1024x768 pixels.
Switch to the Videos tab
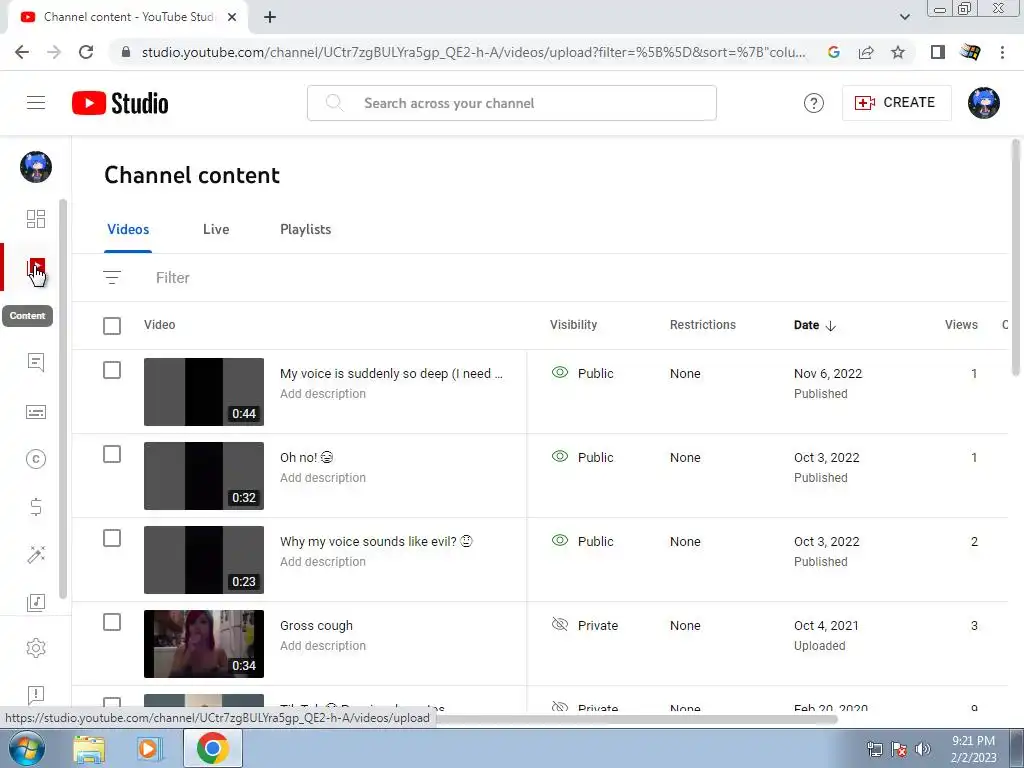click(128, 229)
